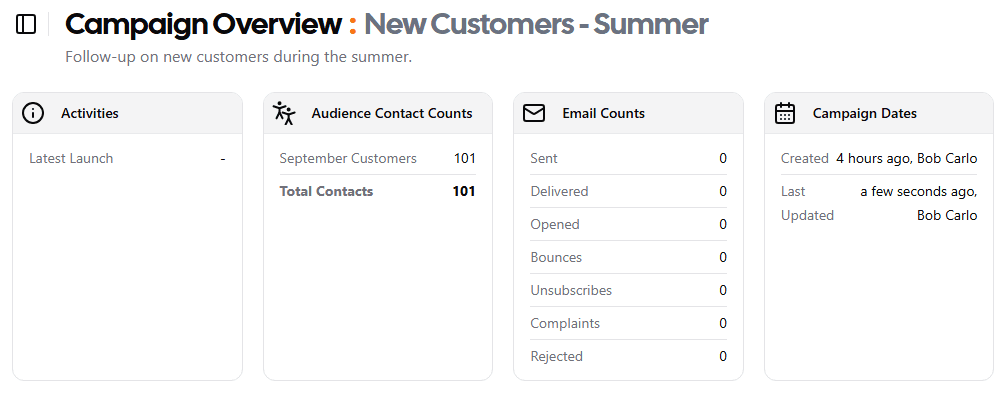Click the Last Updated date entry

pos(879,203)
